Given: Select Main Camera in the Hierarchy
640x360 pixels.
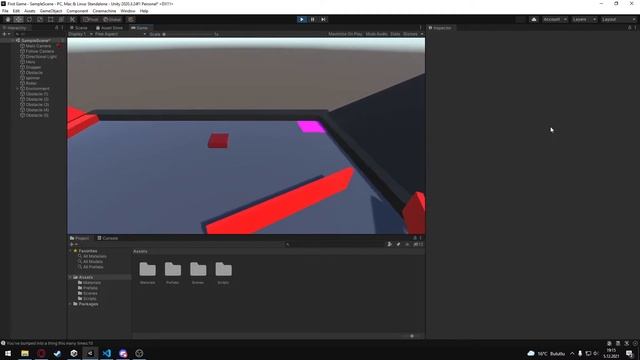Looking at the screenshot, I should pyautogui.click(x=38, y=46).
